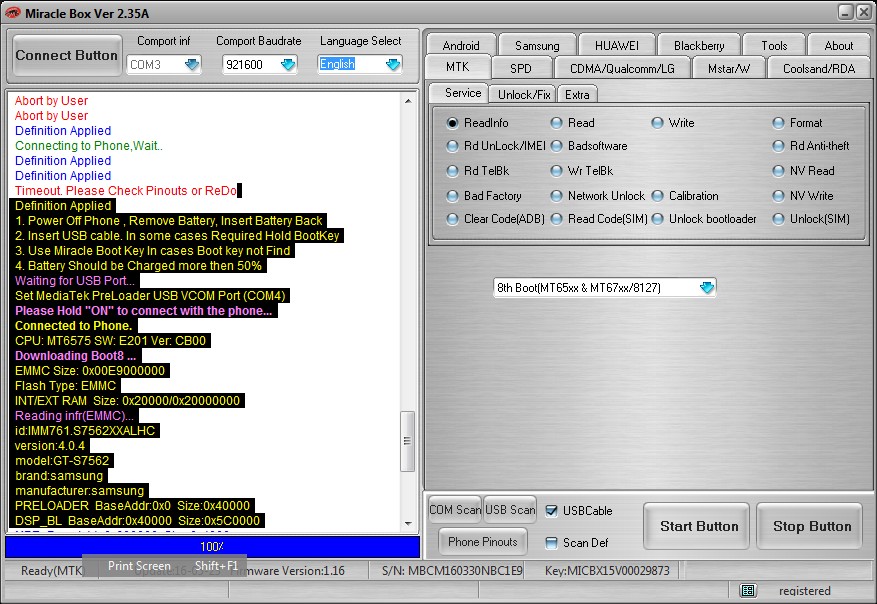Click the log scroll down arrow
The width and height of the screenshot is (877, 604).
[408, 523]
